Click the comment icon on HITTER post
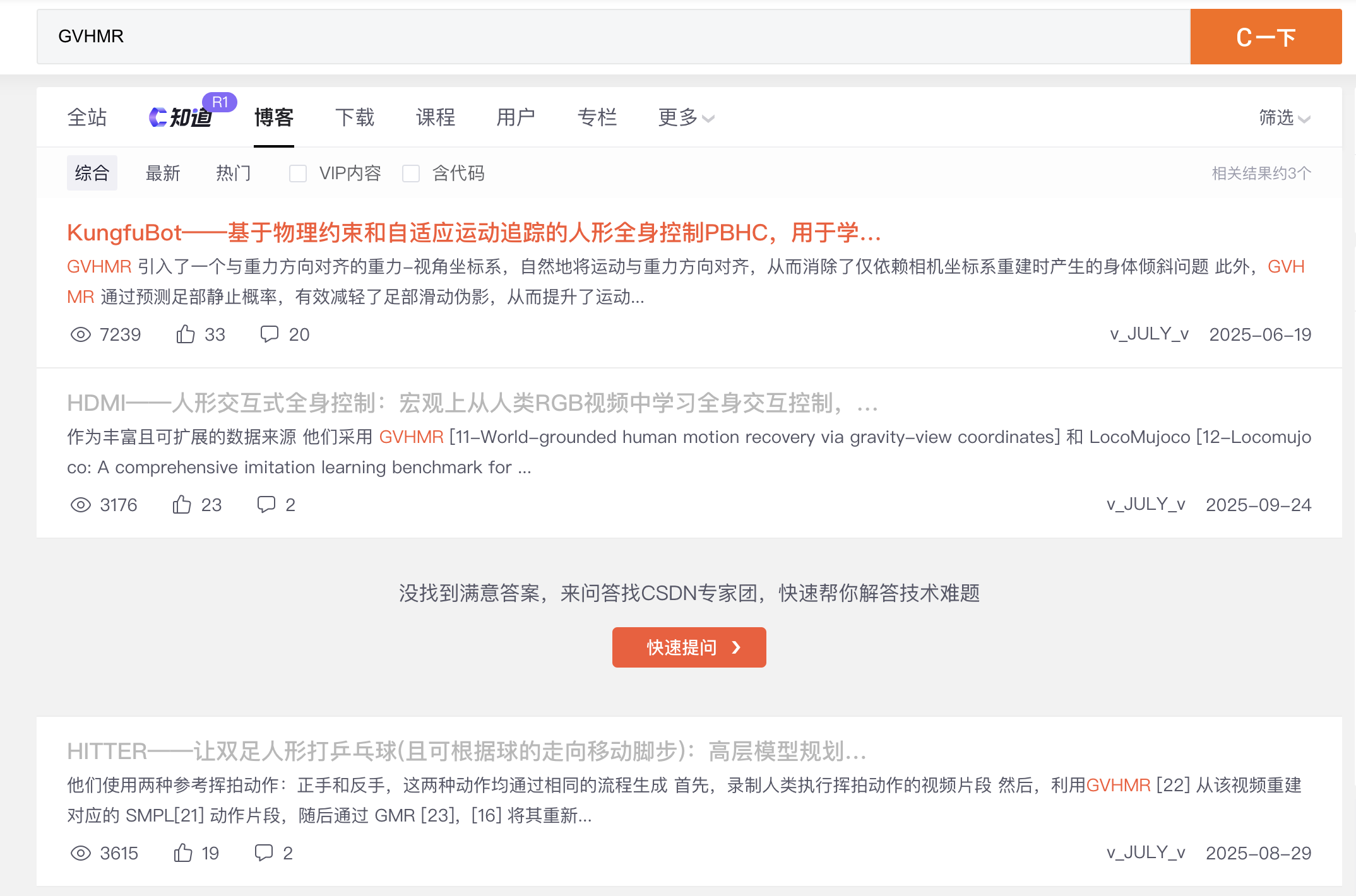 coord(263,852)
